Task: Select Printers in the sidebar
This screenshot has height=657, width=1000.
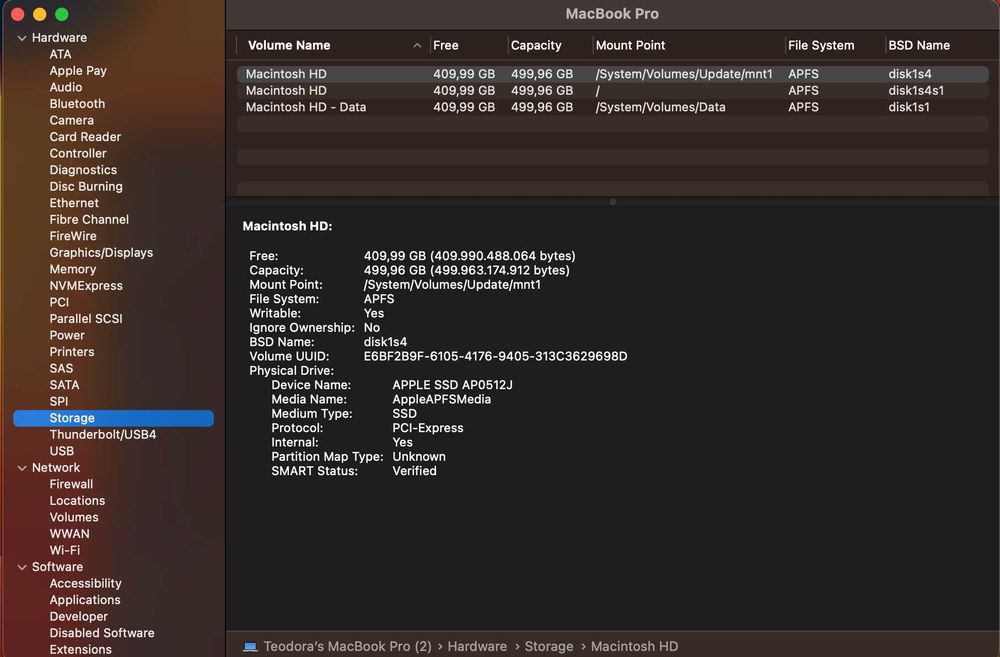Action: (71, 352)
